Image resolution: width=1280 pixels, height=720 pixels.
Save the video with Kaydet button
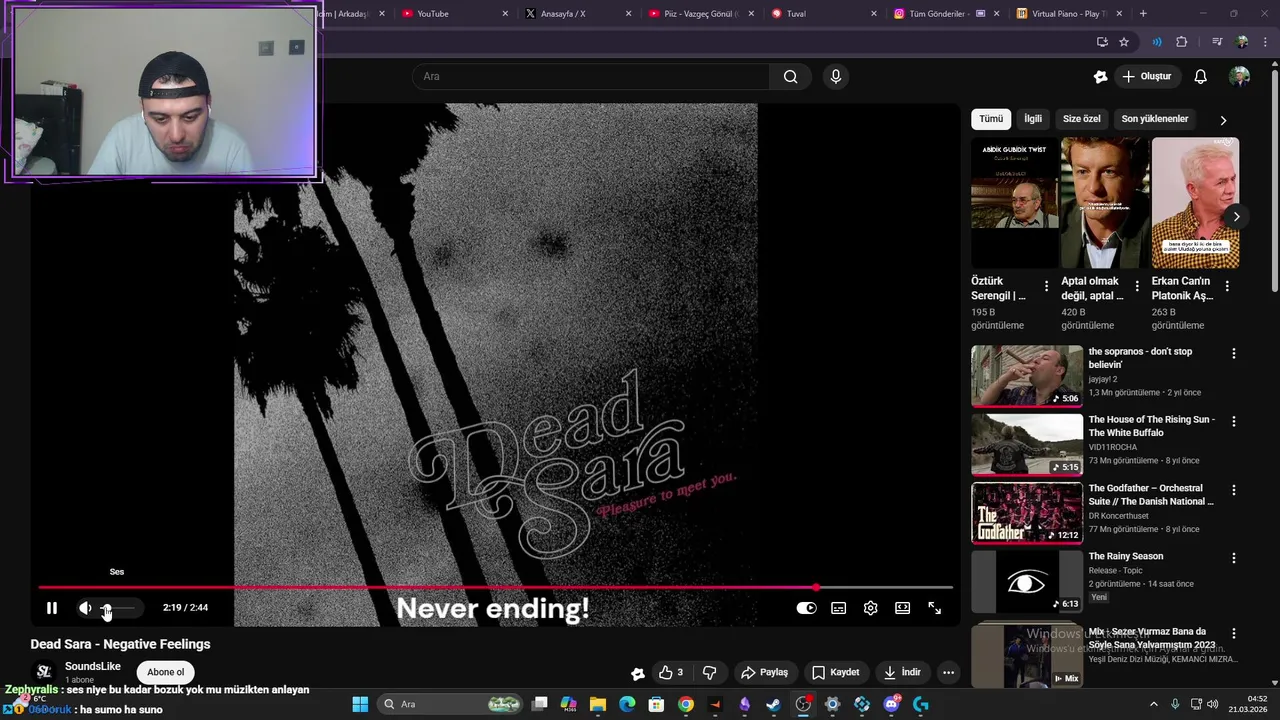(836, 672)
